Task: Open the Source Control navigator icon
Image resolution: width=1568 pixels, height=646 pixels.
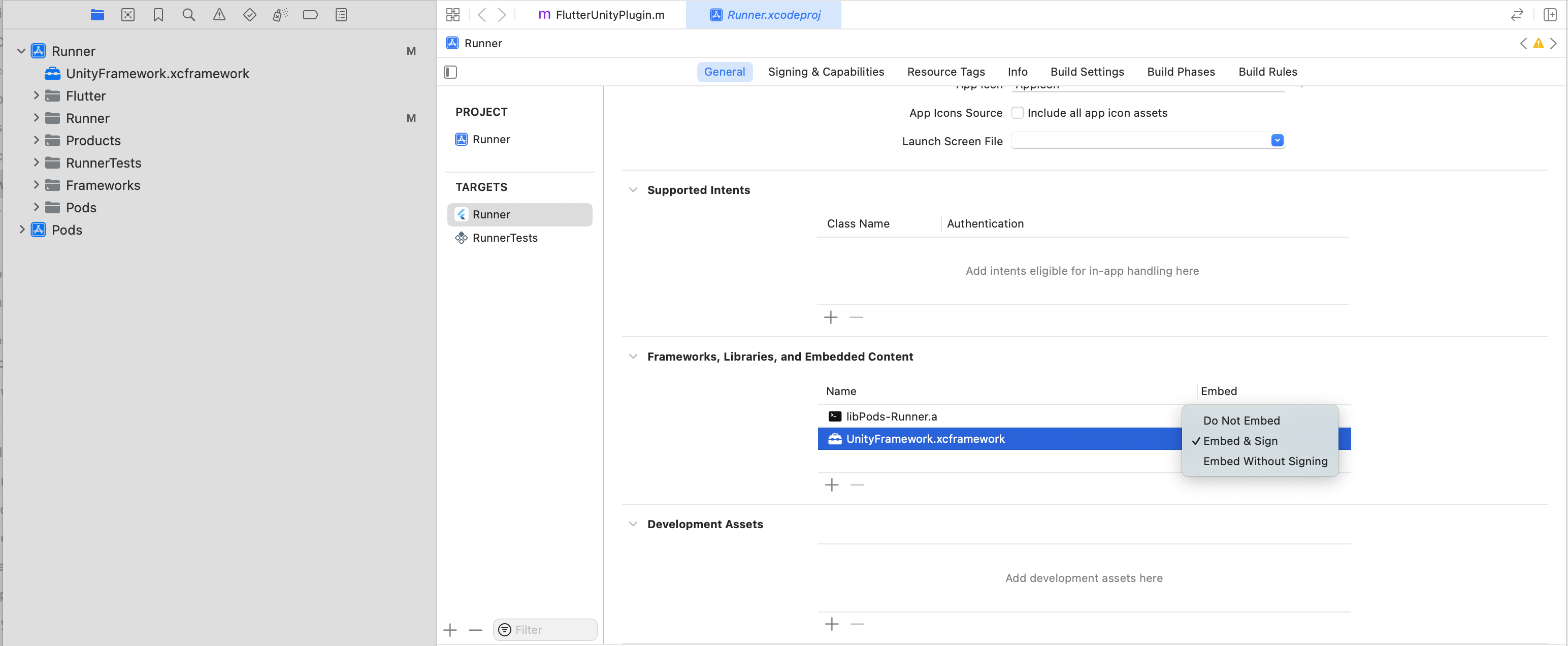Action: [128, 15]
